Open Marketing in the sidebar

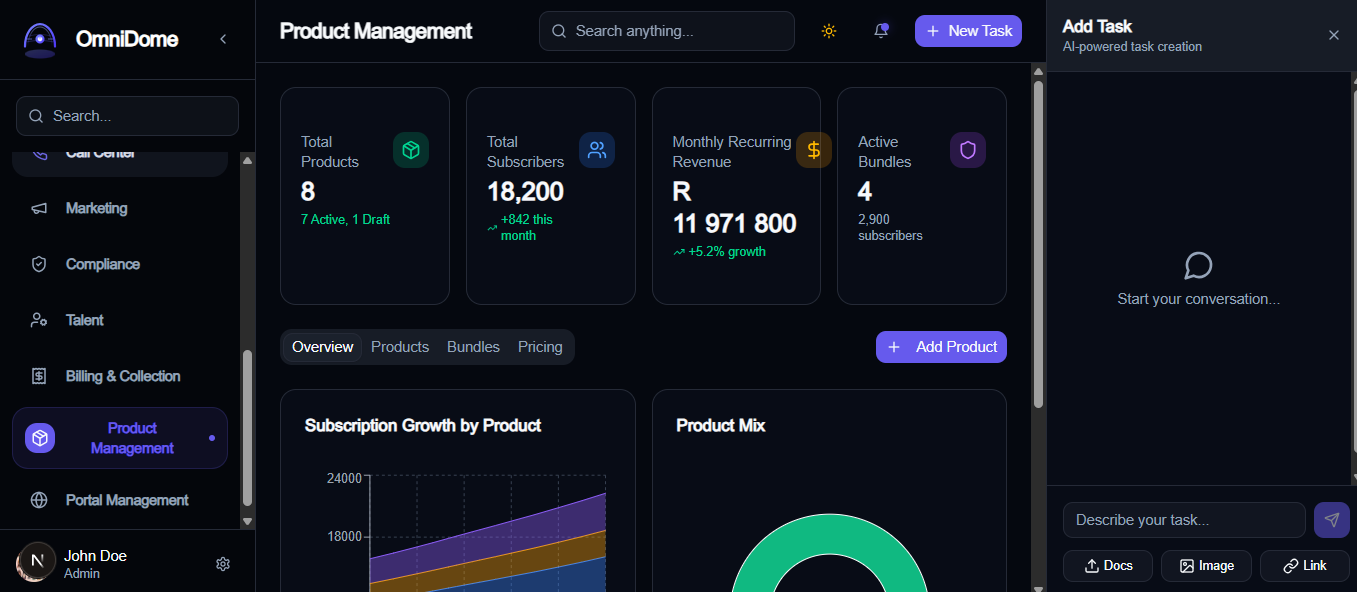tap(120, 208)
